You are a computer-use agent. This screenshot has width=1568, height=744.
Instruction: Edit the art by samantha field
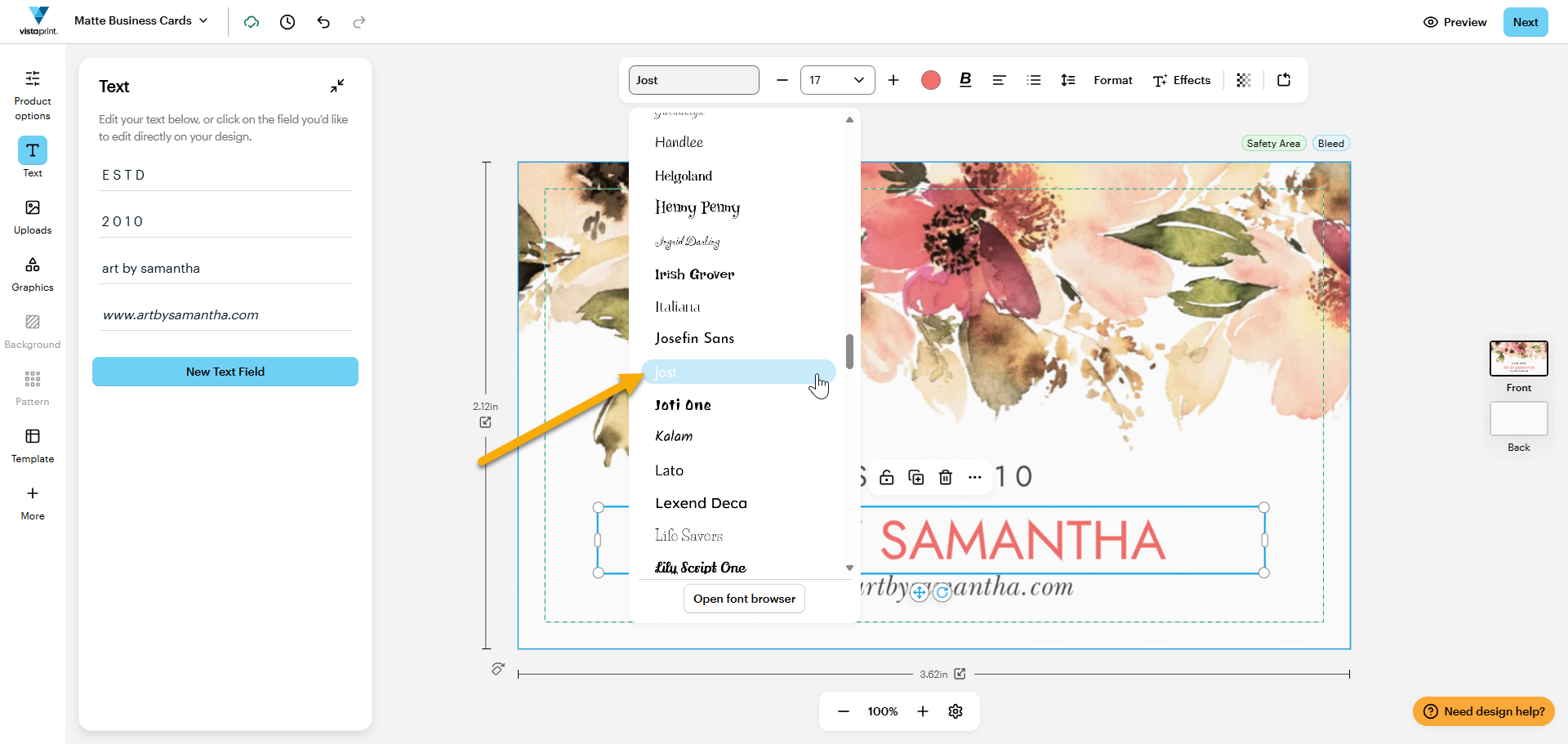pyautogui.click(x=225, y=268)
